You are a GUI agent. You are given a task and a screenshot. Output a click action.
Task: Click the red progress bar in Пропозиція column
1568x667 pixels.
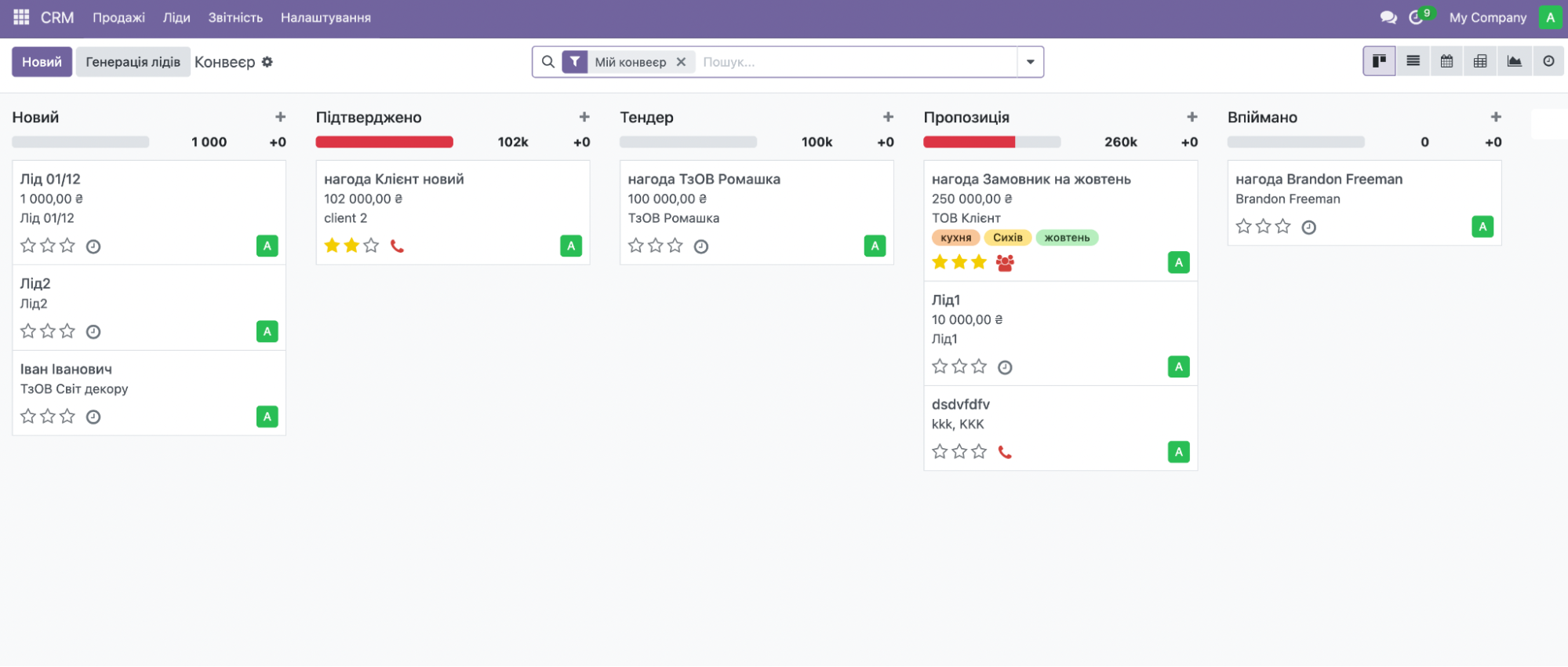point(969,142)
